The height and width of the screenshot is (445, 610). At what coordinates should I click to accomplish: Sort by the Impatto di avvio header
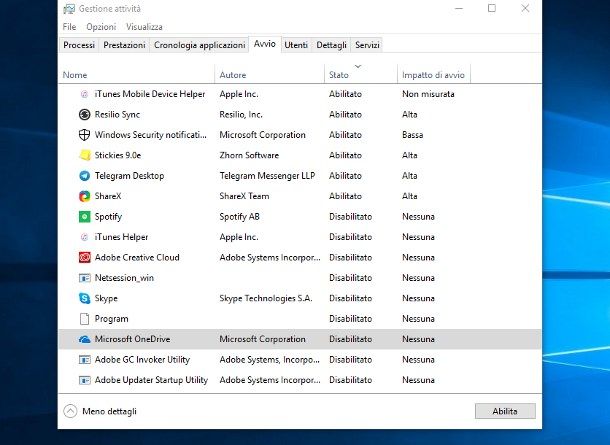click(x=433, y=75)
